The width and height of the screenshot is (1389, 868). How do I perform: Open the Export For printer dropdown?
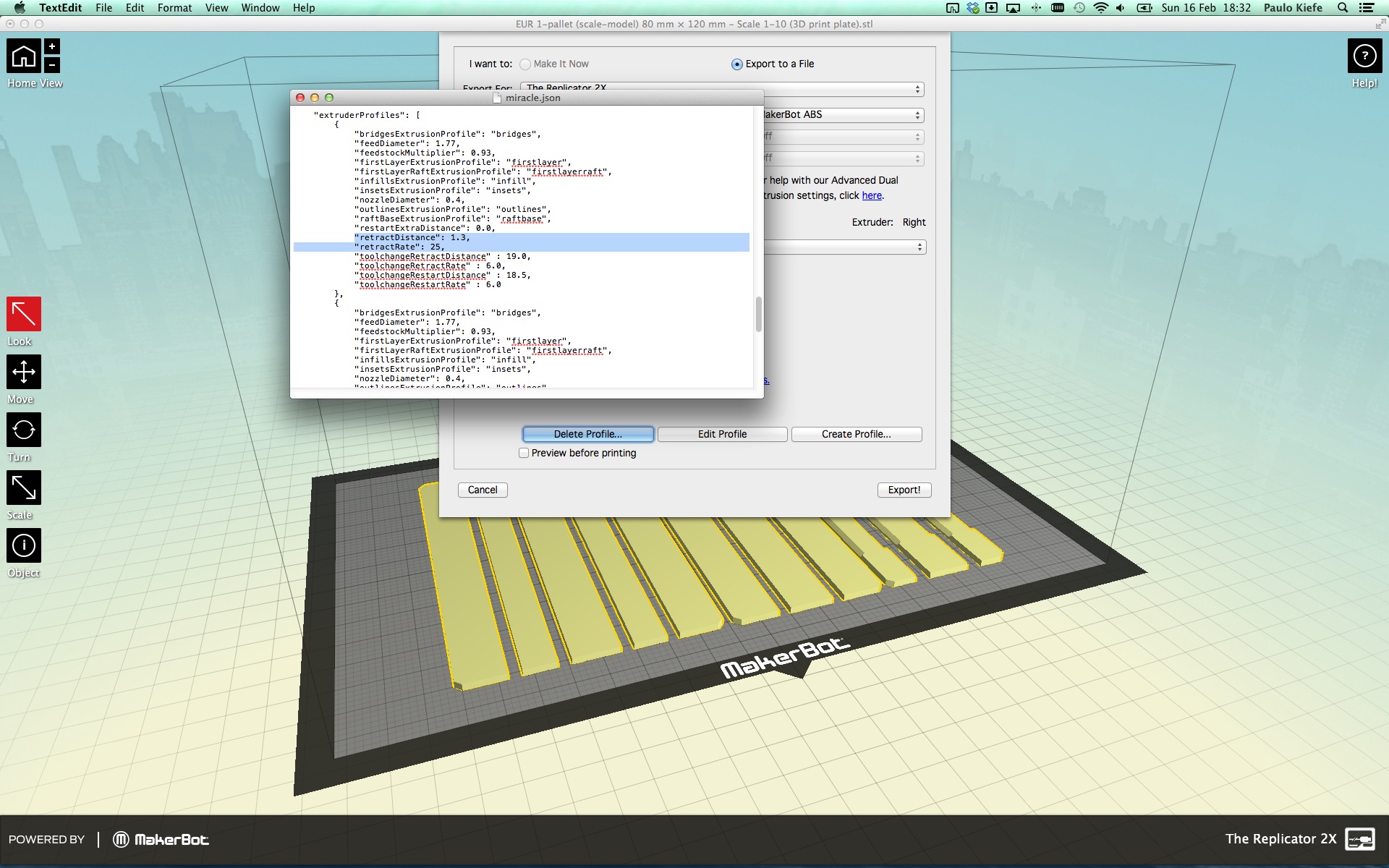(x=722, y=89)
